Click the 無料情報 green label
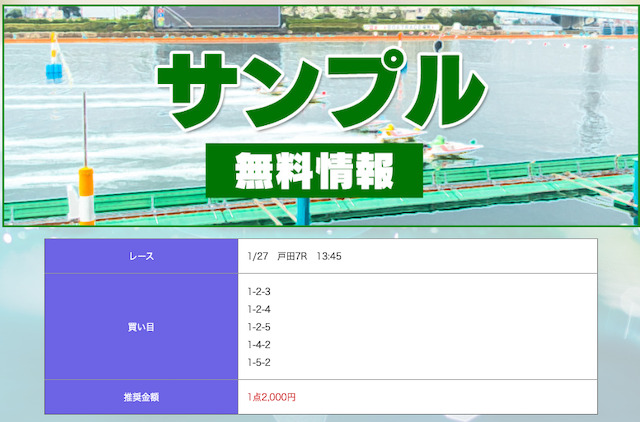This screenshot has height=422, width=640. click(314, 171)
